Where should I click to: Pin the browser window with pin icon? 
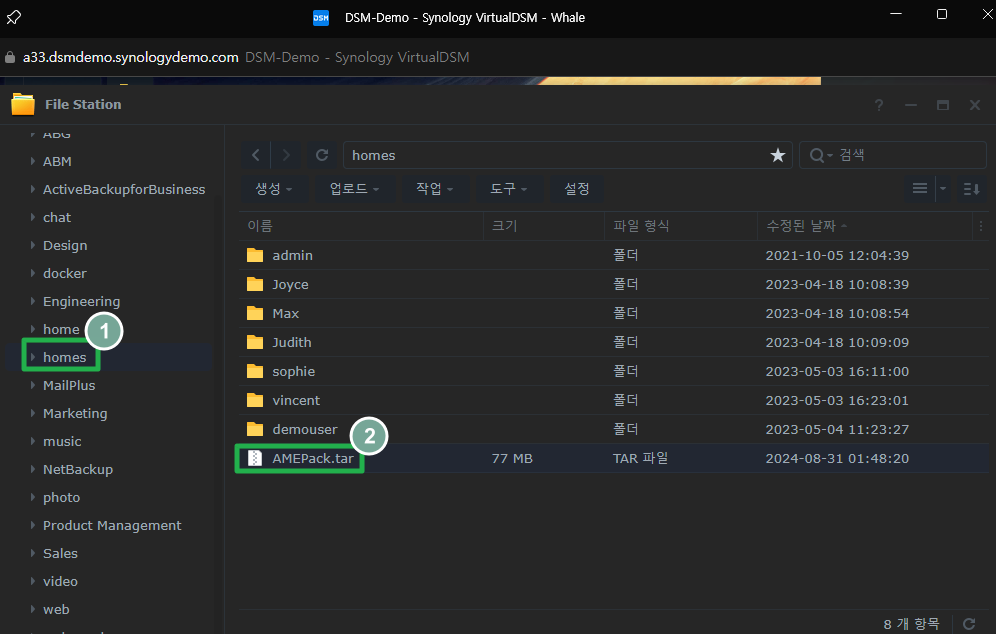point(14,17)
